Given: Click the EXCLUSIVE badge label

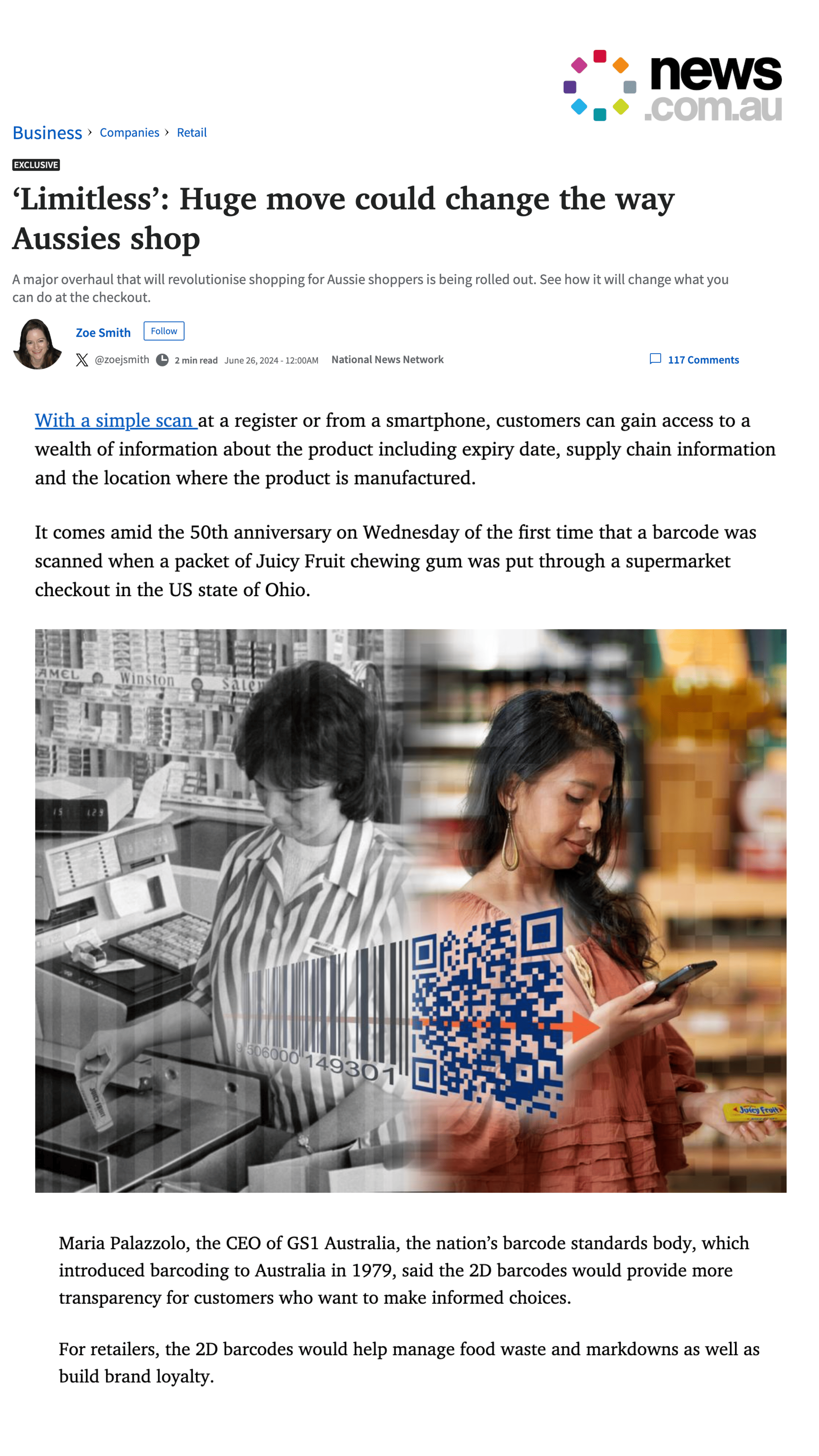Looking at the screenshot, I should (x=36, y=165).
